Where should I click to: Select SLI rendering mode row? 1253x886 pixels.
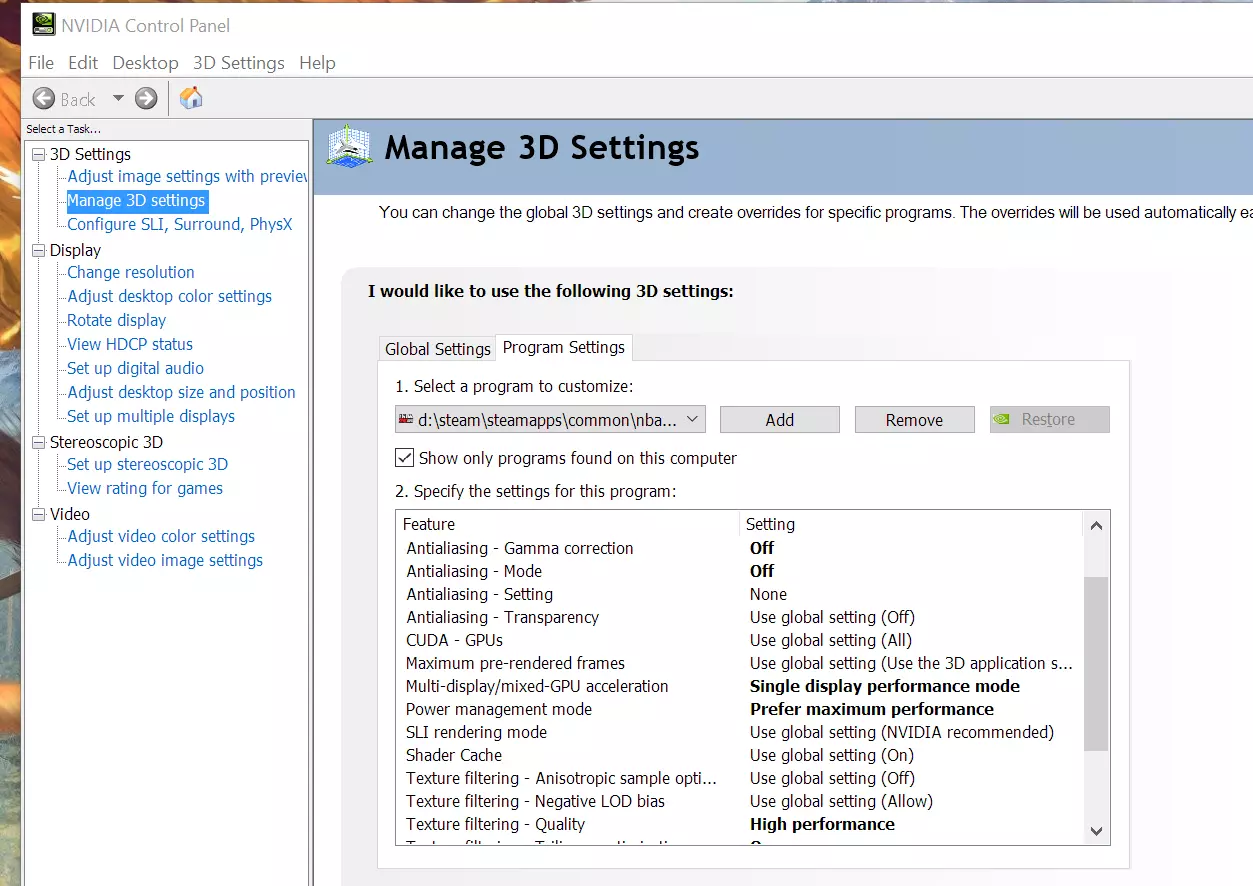(740, 732)
